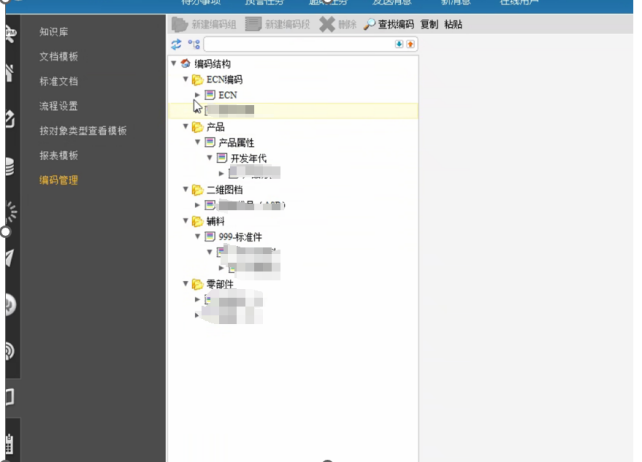Open 按对象类型查看模板 in the sidebar
The image size is (642, 462).
[83, 131]
